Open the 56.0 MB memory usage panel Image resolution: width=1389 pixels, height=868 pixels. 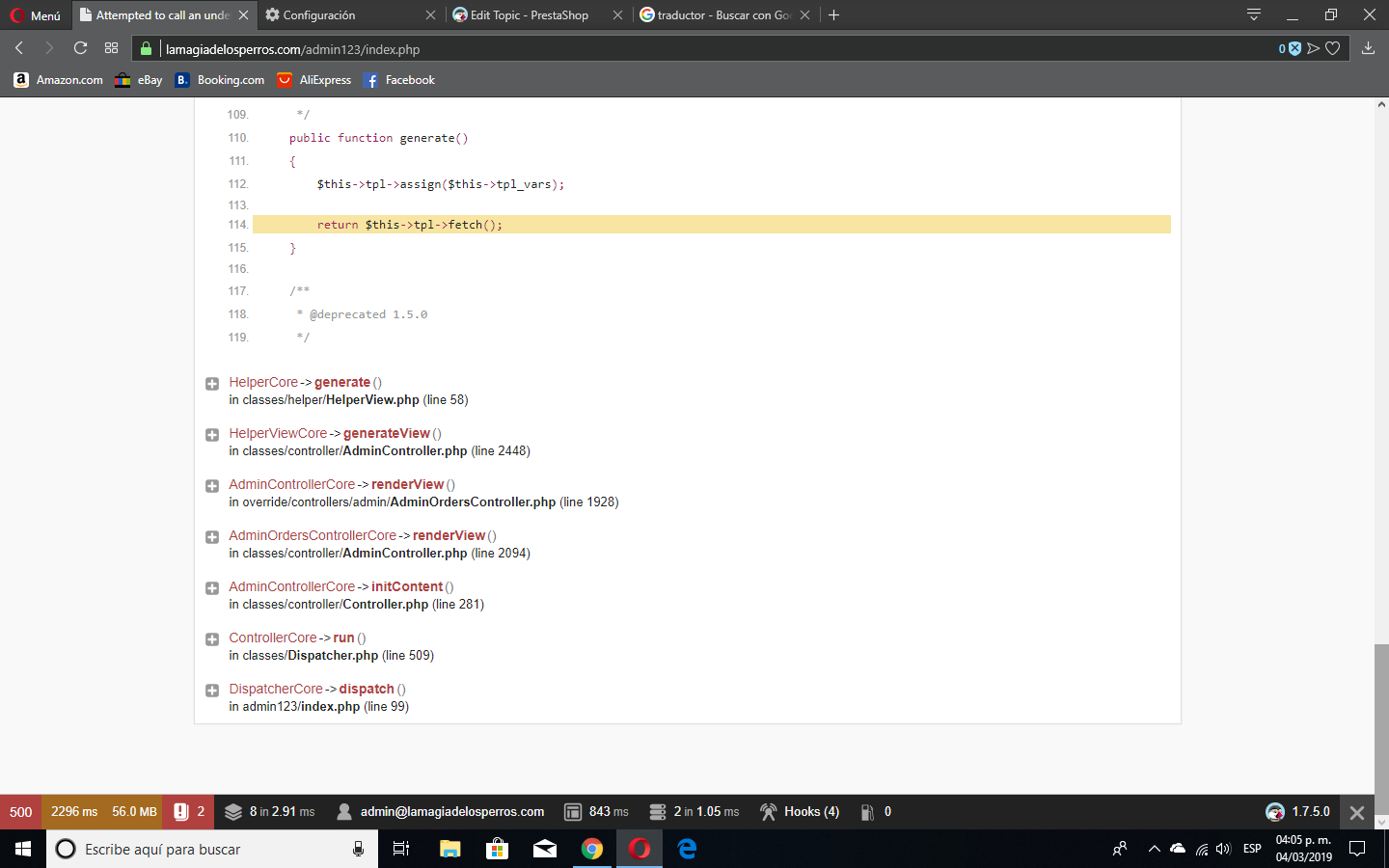[134, 812]
